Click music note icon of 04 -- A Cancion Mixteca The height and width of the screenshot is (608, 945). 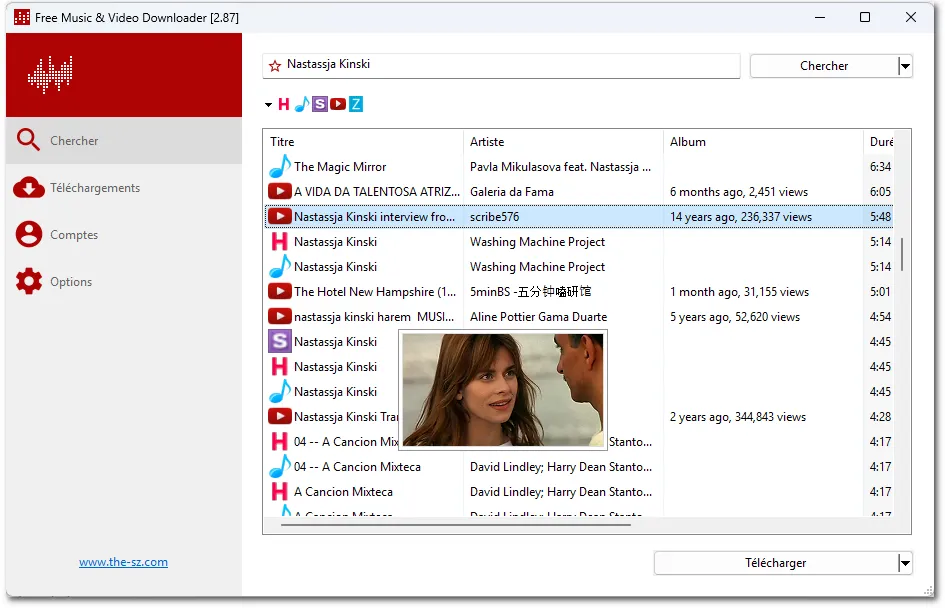pyautogui.click(x=280, y=466)
